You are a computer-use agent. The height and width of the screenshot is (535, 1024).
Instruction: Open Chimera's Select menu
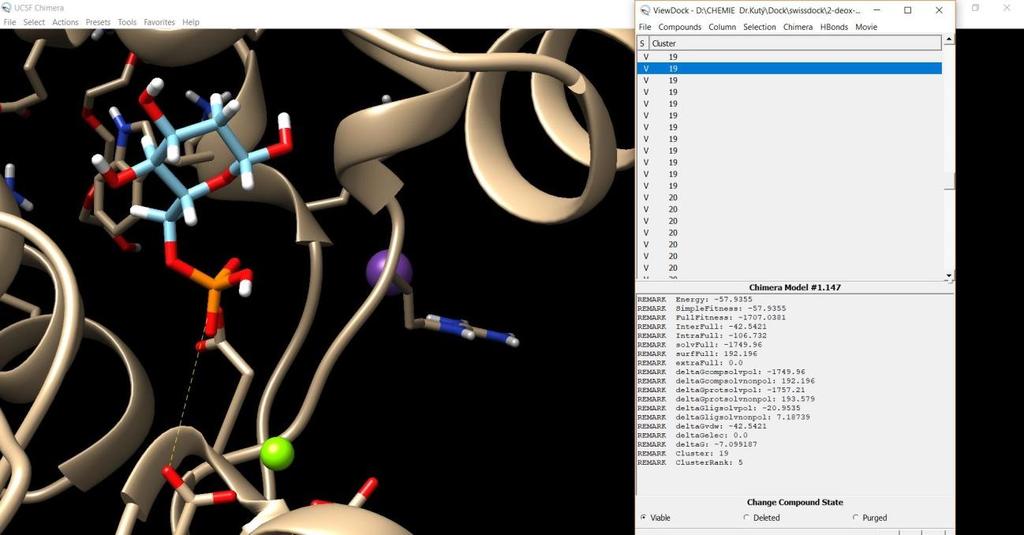[34, 22]
